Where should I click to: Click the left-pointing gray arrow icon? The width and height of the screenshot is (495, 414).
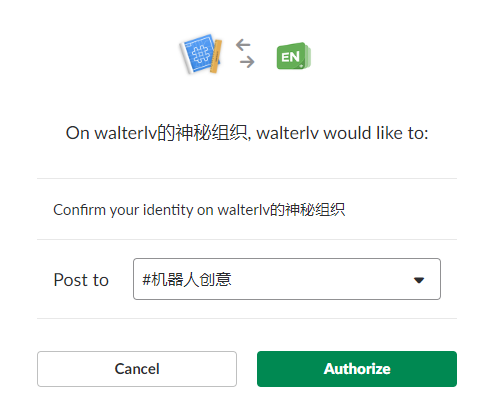click(243, 45)
